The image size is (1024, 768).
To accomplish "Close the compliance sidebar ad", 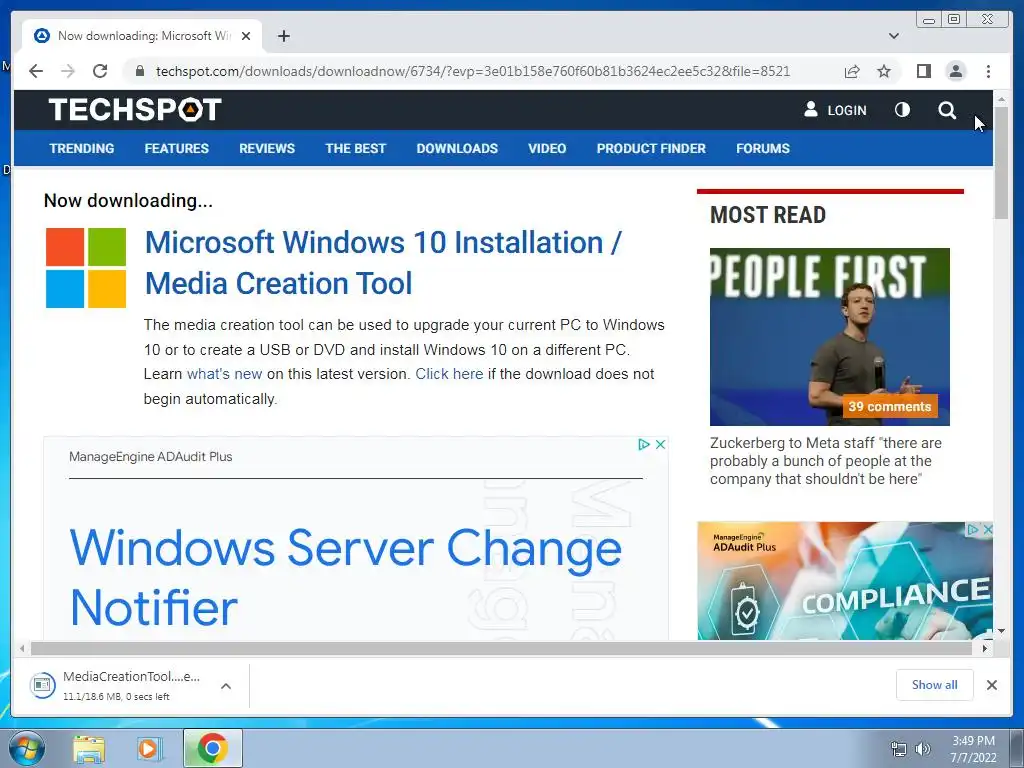I will click(x=987, y=530).
